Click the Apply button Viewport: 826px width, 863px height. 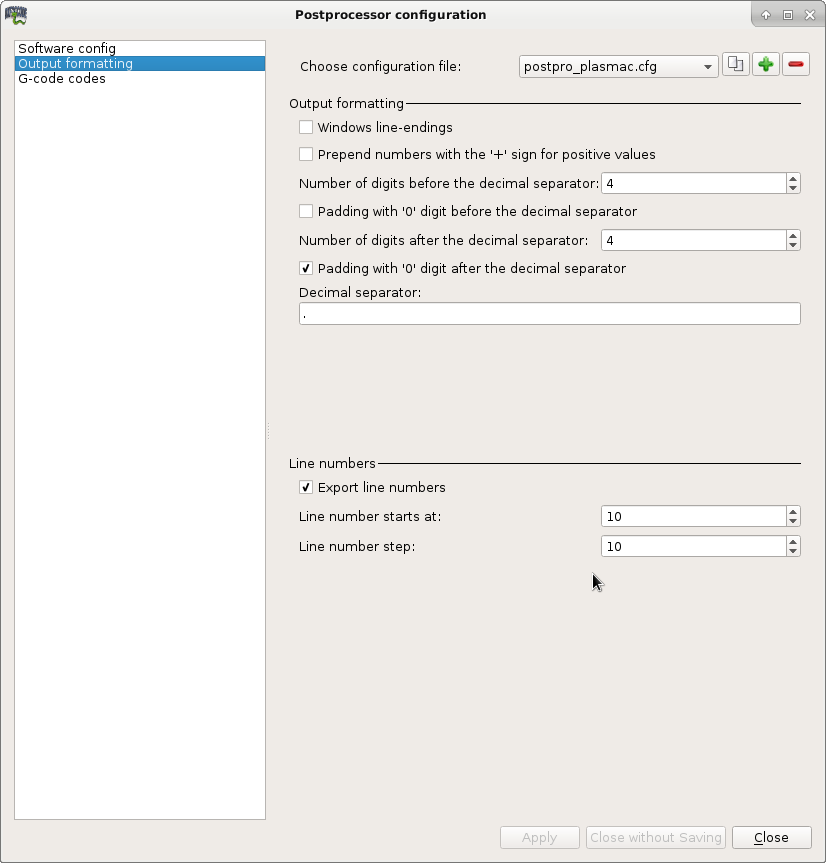[539, 837]
